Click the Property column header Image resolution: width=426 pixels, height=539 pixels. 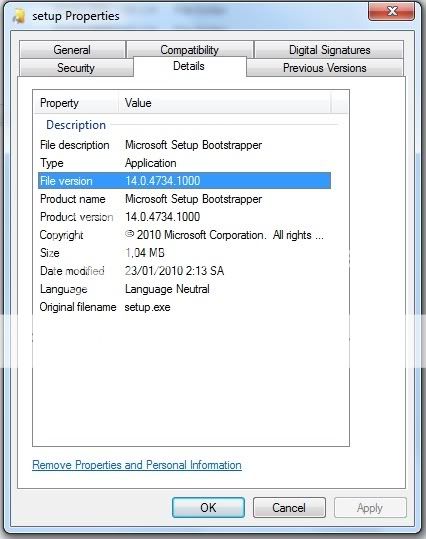click(x=76, y=103)
